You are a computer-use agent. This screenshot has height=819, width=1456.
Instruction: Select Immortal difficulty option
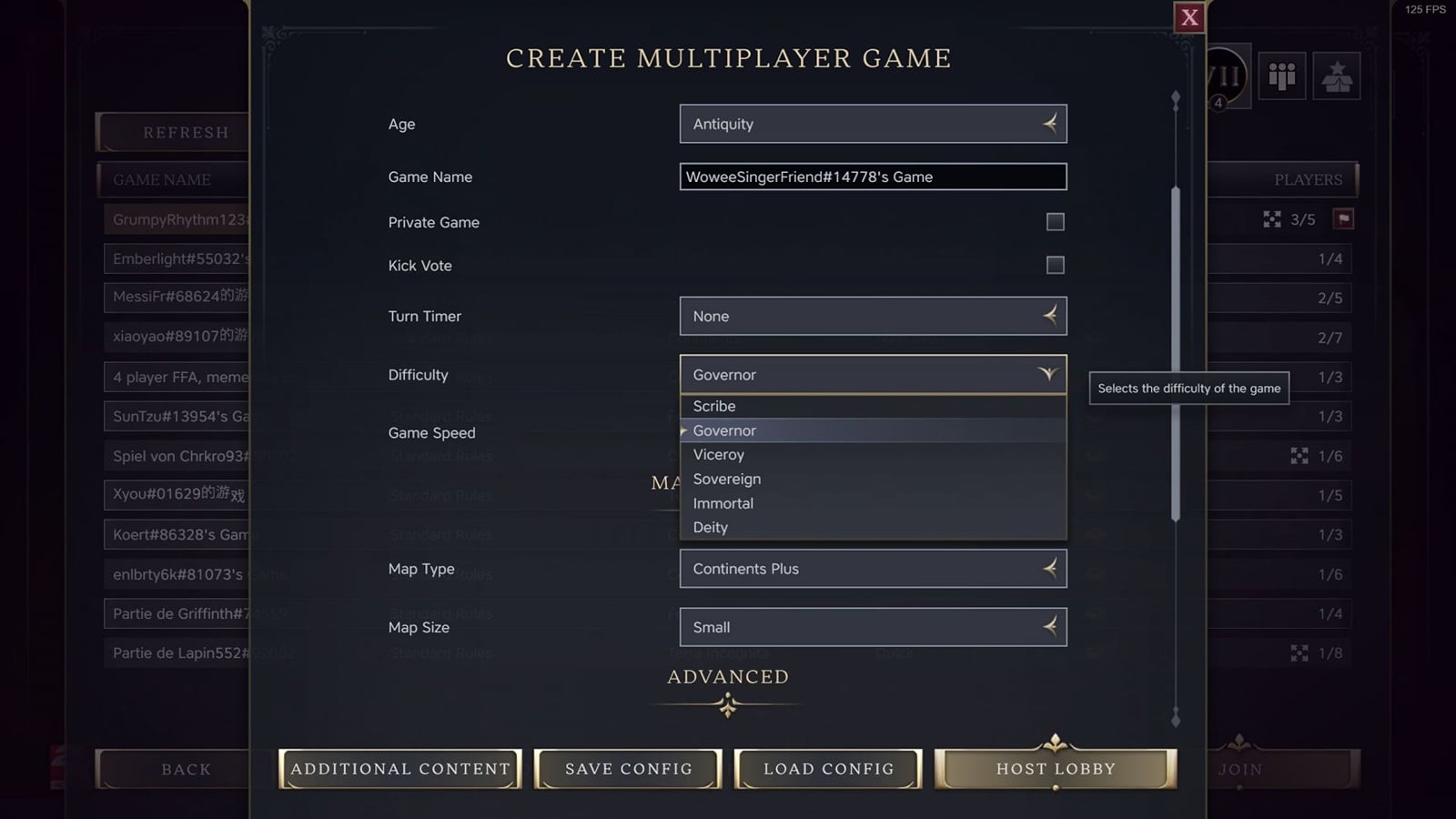pos(873,503)
